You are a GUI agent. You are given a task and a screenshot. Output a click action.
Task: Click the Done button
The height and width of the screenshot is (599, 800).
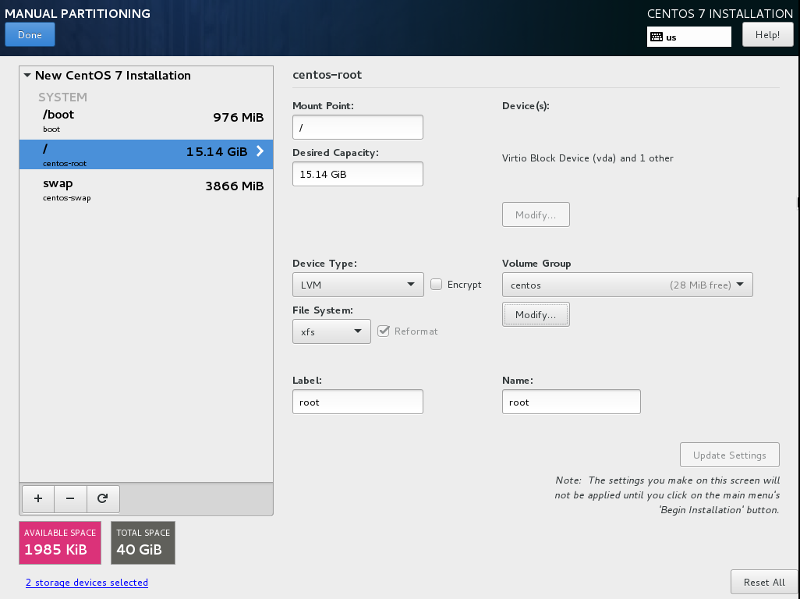29,34
